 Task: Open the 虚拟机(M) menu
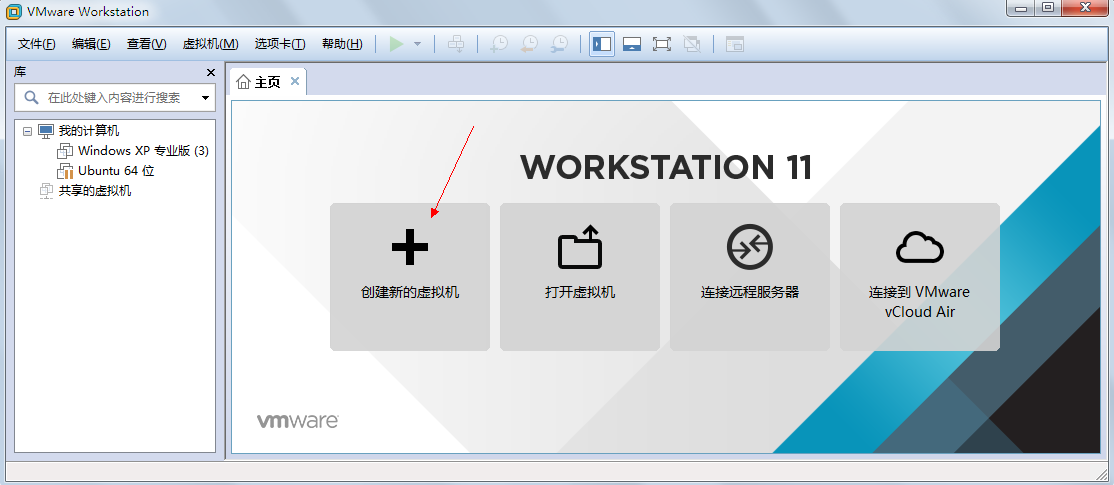click(210, 44)
